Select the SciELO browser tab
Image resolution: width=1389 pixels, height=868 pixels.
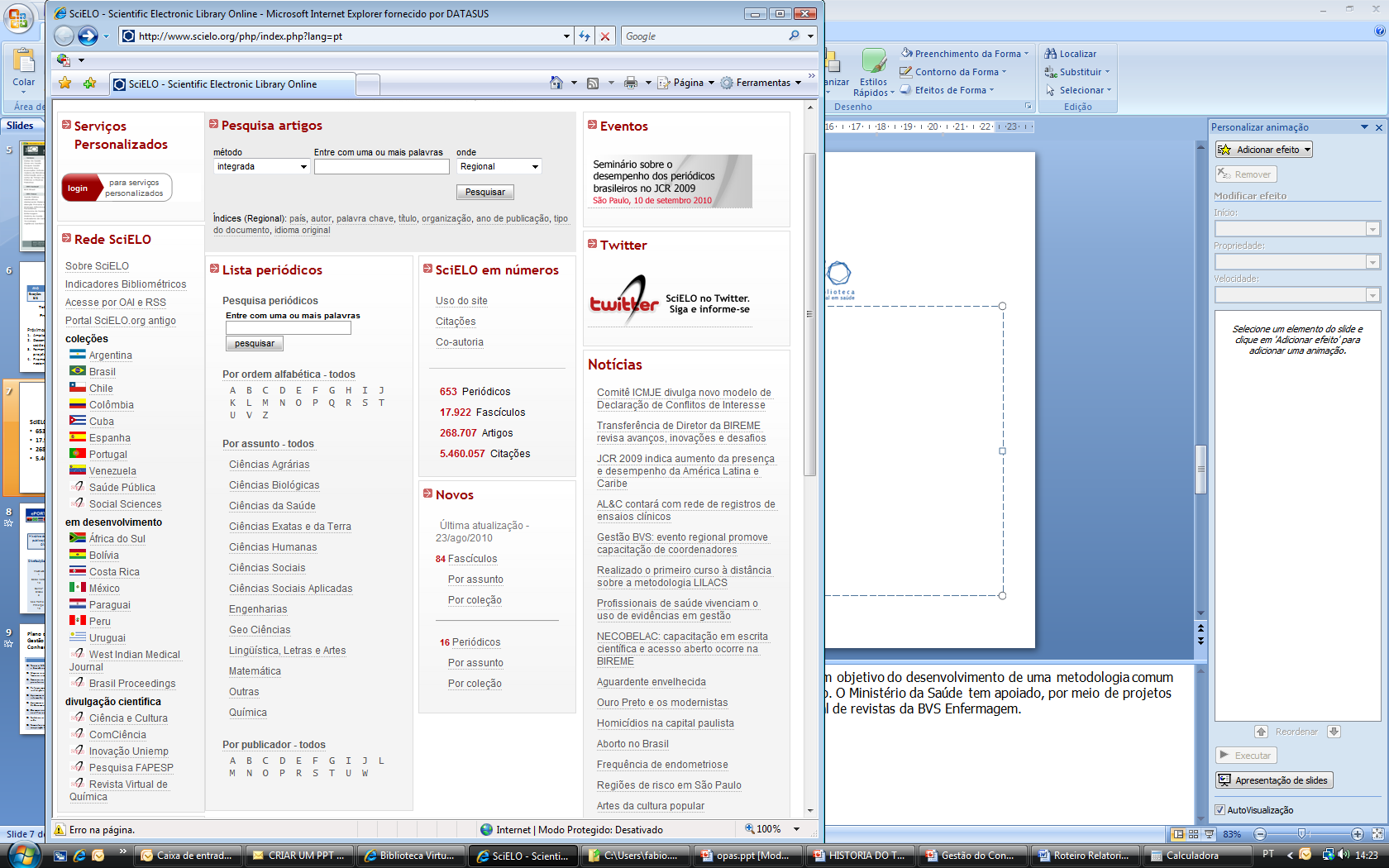(x=231, y=83)
